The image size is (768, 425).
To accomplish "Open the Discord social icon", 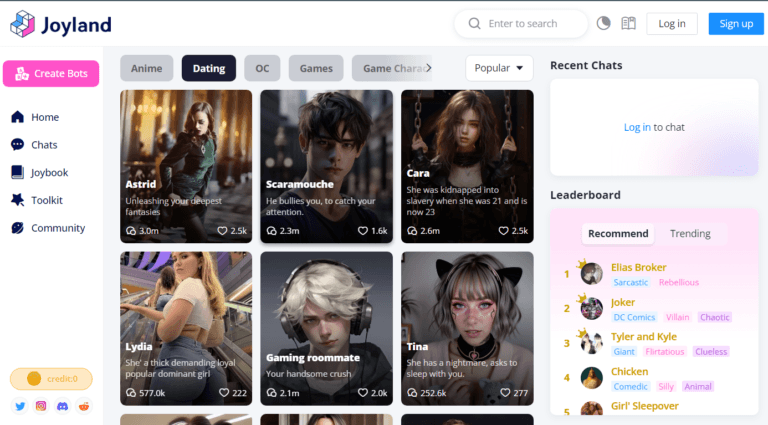I will point(63,406).
